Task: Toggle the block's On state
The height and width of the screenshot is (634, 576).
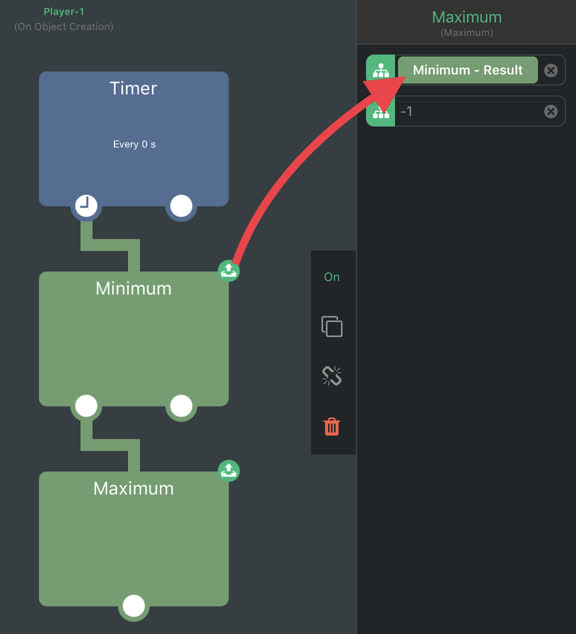Action: [332, 277]
